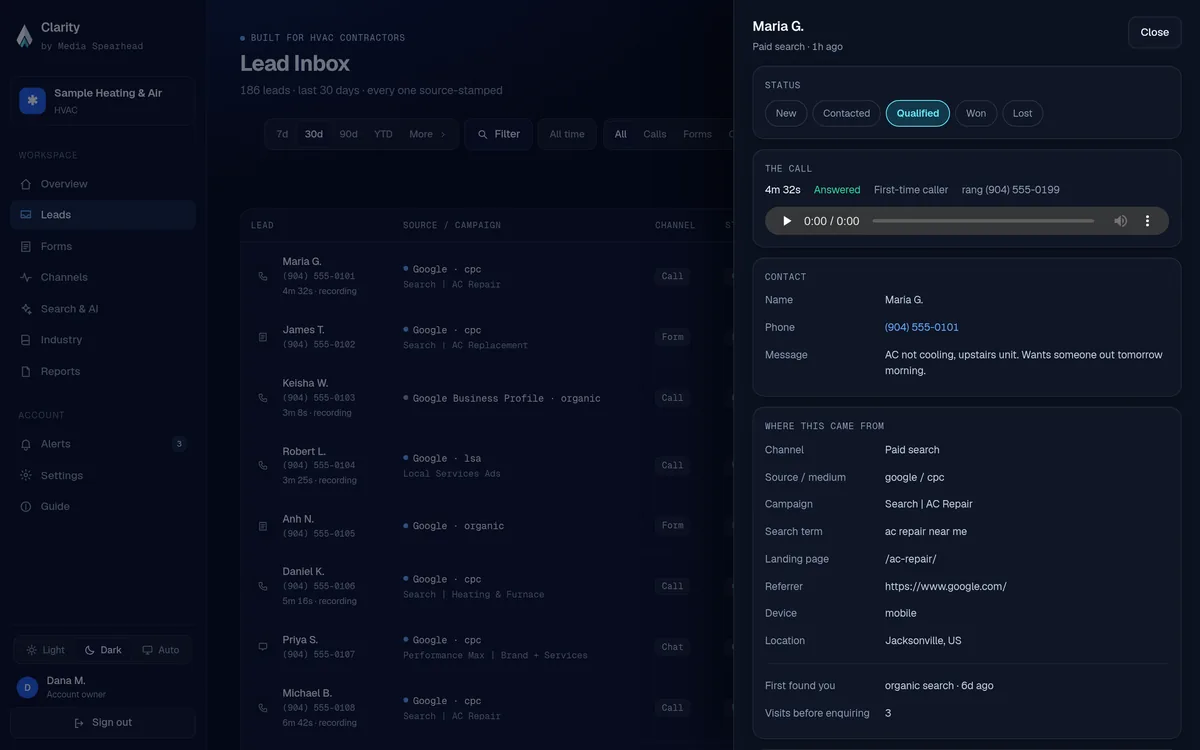This screenshot has height=750, width=1200.
Task: Click the form icon in James T. row
Action: click(263, 337)
